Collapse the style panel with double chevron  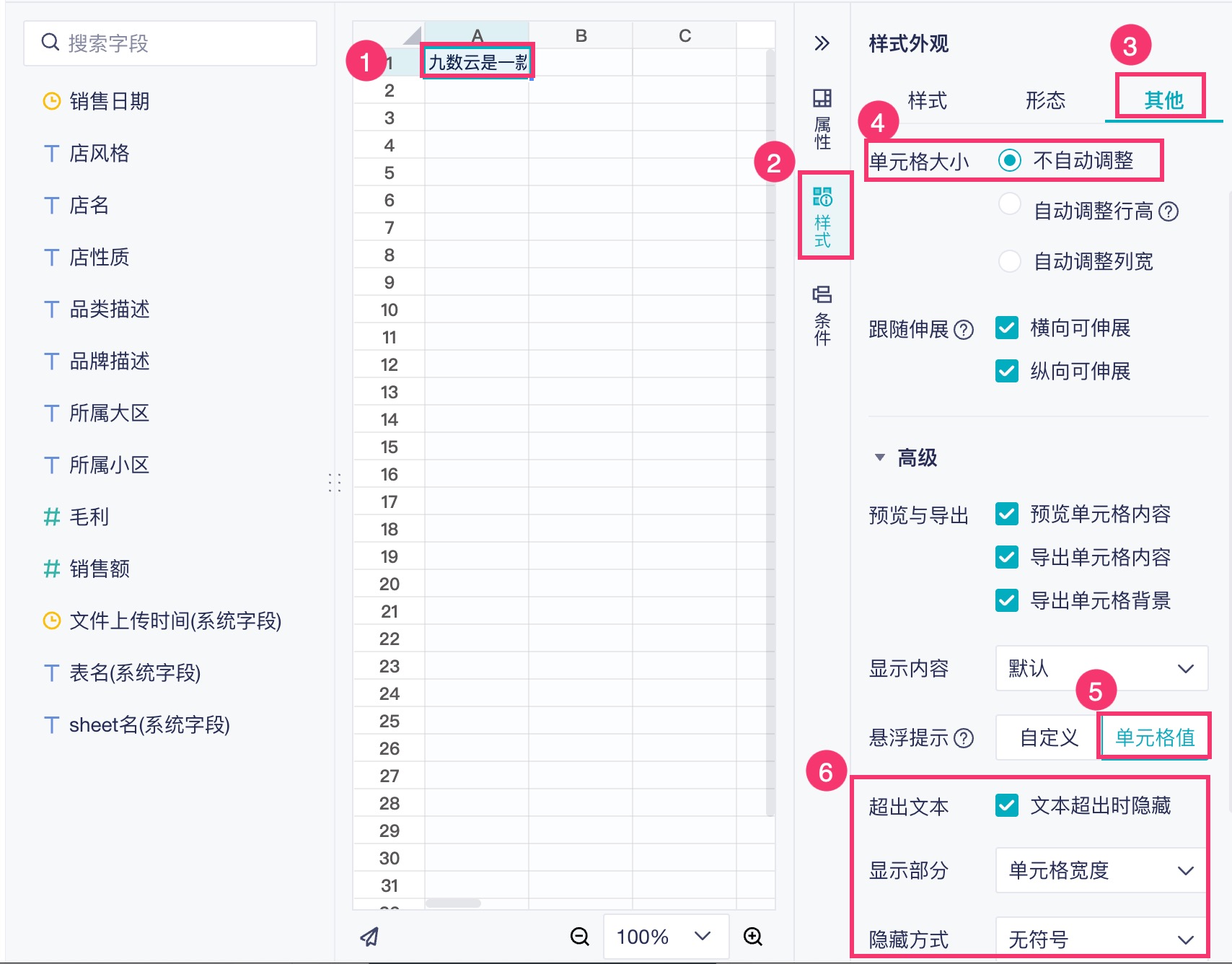[x=822, y=43]
